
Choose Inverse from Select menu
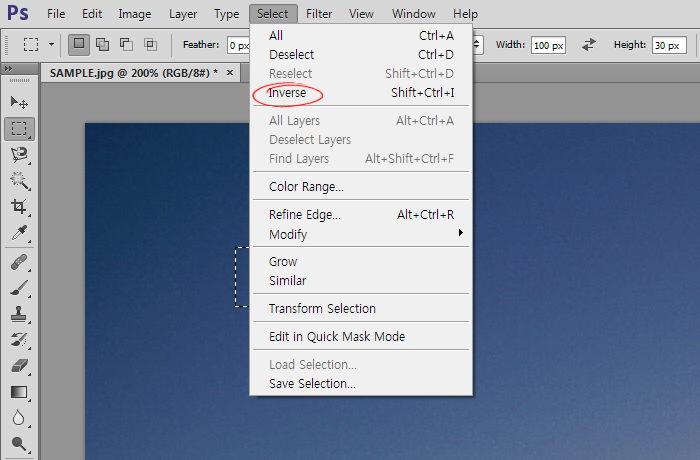tap(361, 93)
